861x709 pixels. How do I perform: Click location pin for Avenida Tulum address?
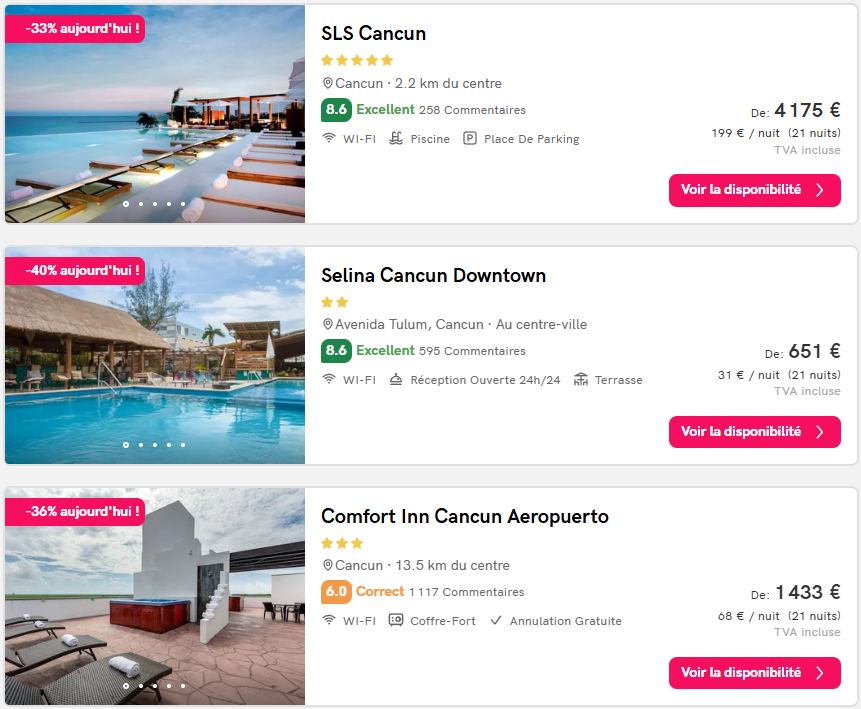(x=327, y=325)
